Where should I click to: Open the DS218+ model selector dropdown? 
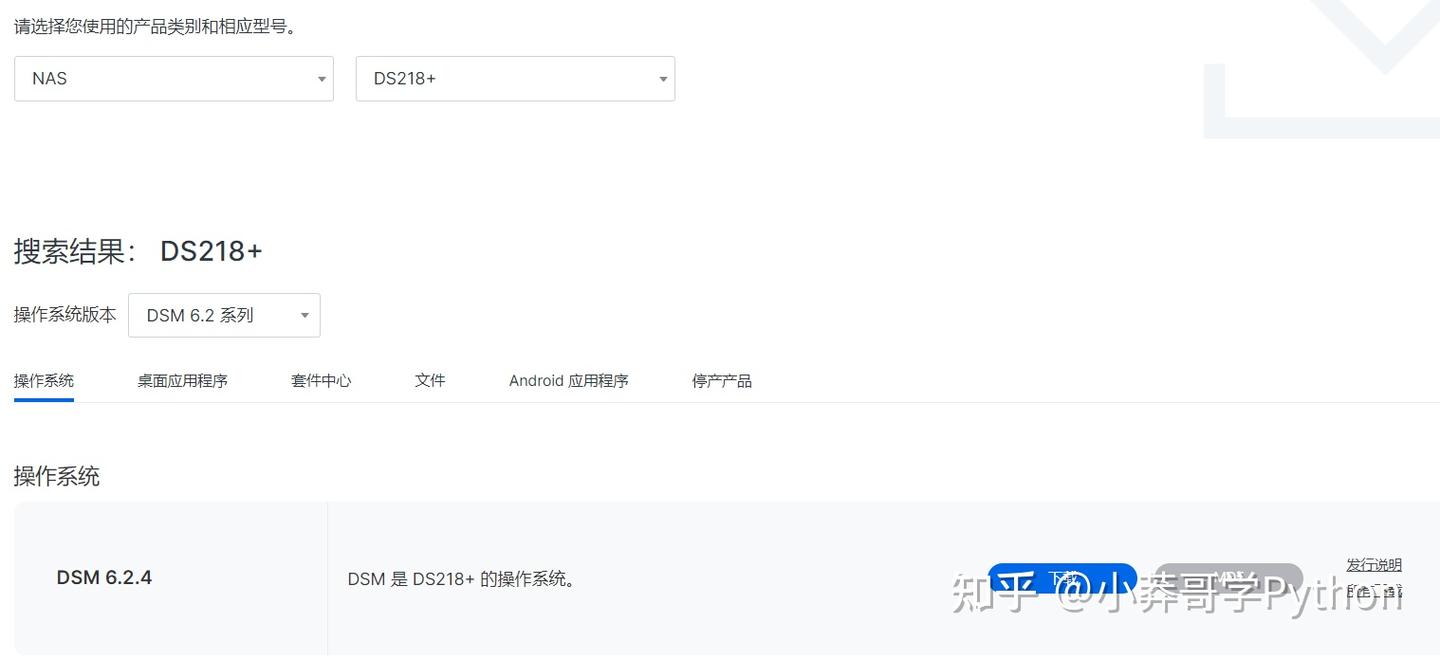(x=515, y=78)
